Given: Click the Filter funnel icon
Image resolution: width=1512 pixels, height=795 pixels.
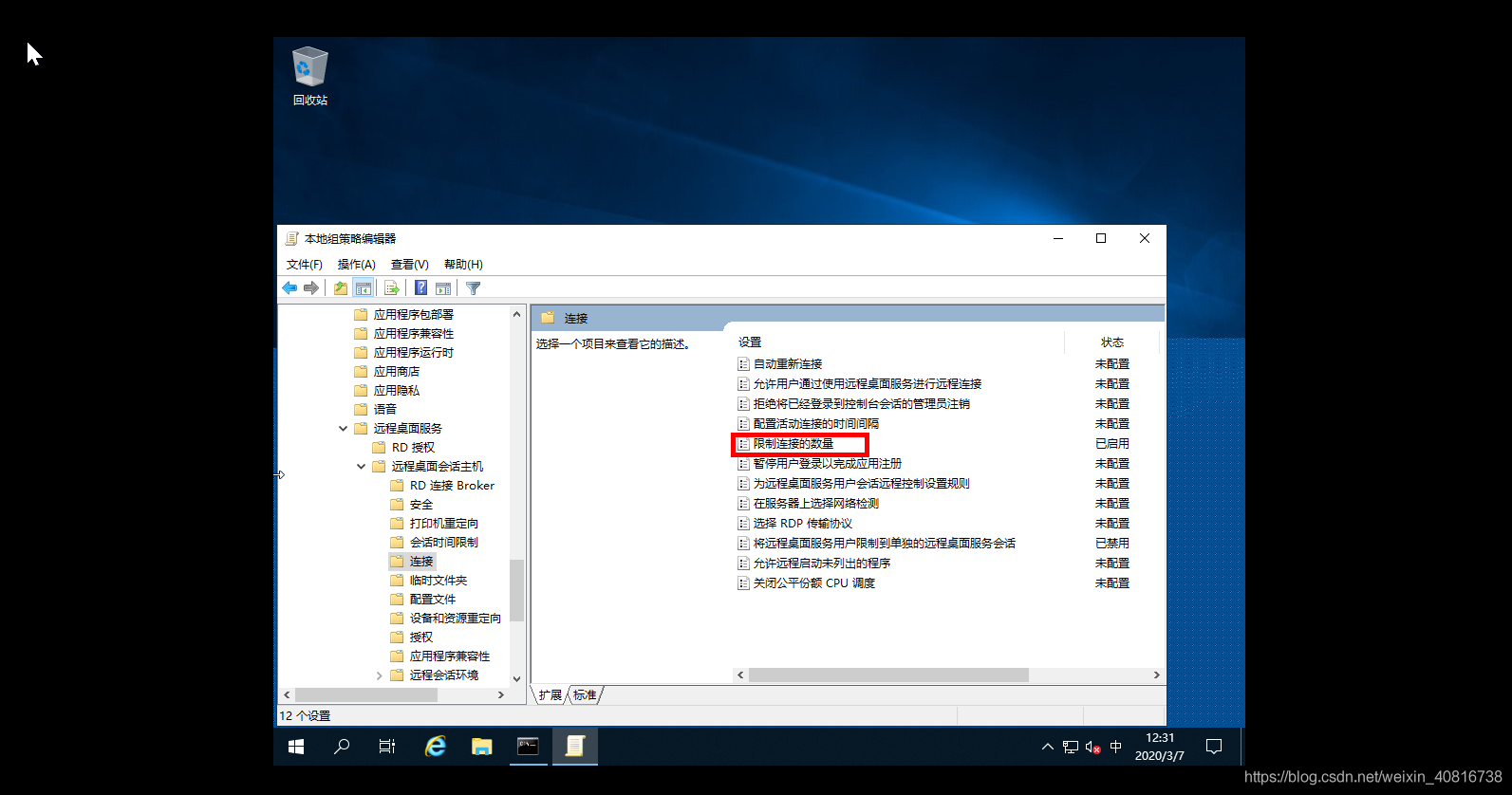Looking at the screenshot, I should pyautogui.click(x=473, y=288).
